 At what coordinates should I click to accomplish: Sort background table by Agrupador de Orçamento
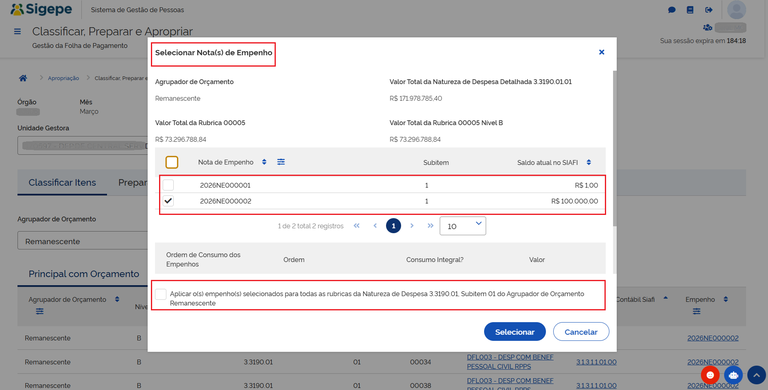pos(117,299)
